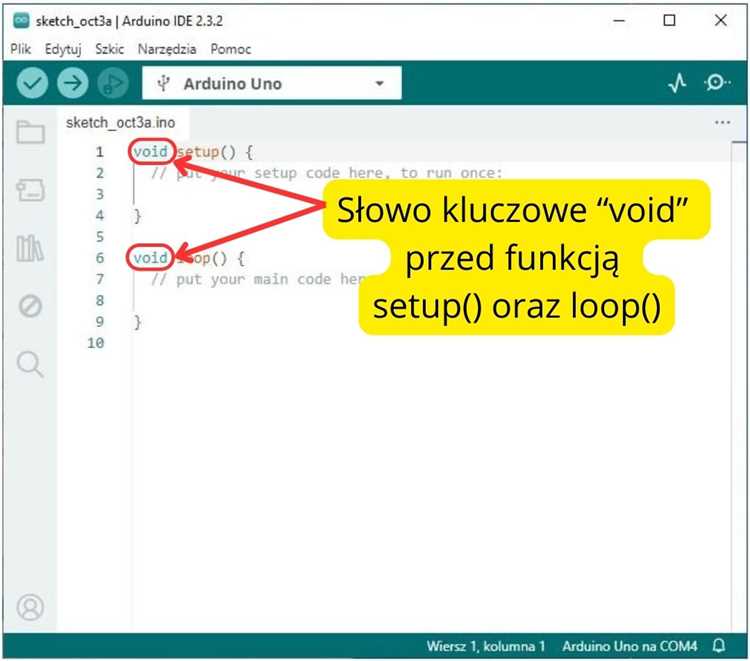Click the Verify checkmark button
This screenshot has height=661, width=750.
coord(32,83)
